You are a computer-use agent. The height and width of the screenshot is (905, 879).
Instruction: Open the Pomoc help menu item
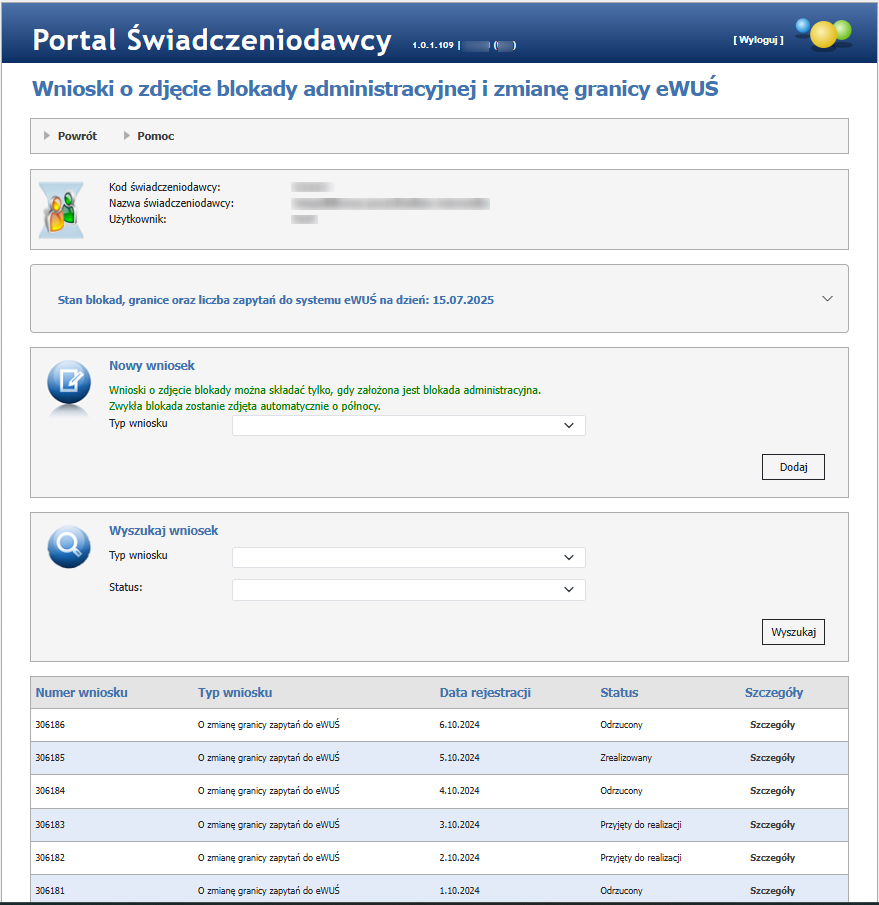(156, 136)
